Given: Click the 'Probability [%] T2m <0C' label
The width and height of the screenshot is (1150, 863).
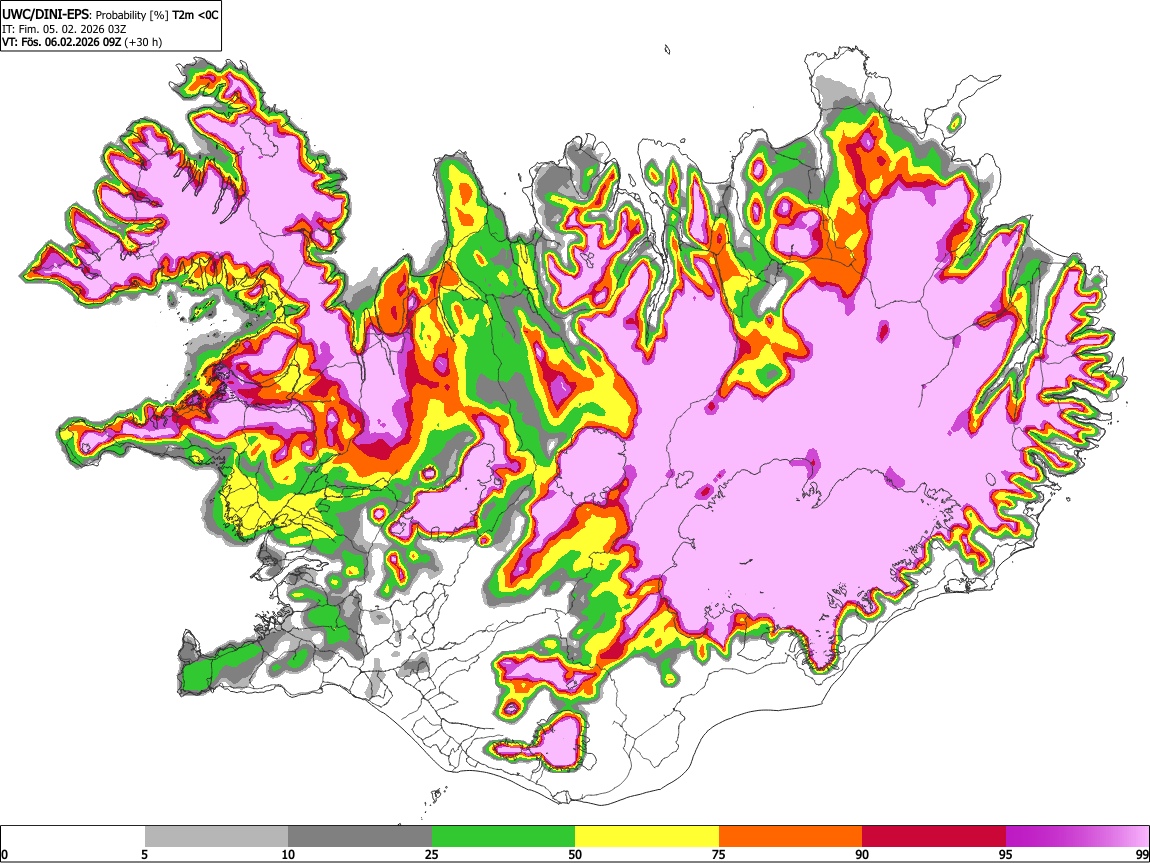Looking at the screenshot, I should (157, 15).
